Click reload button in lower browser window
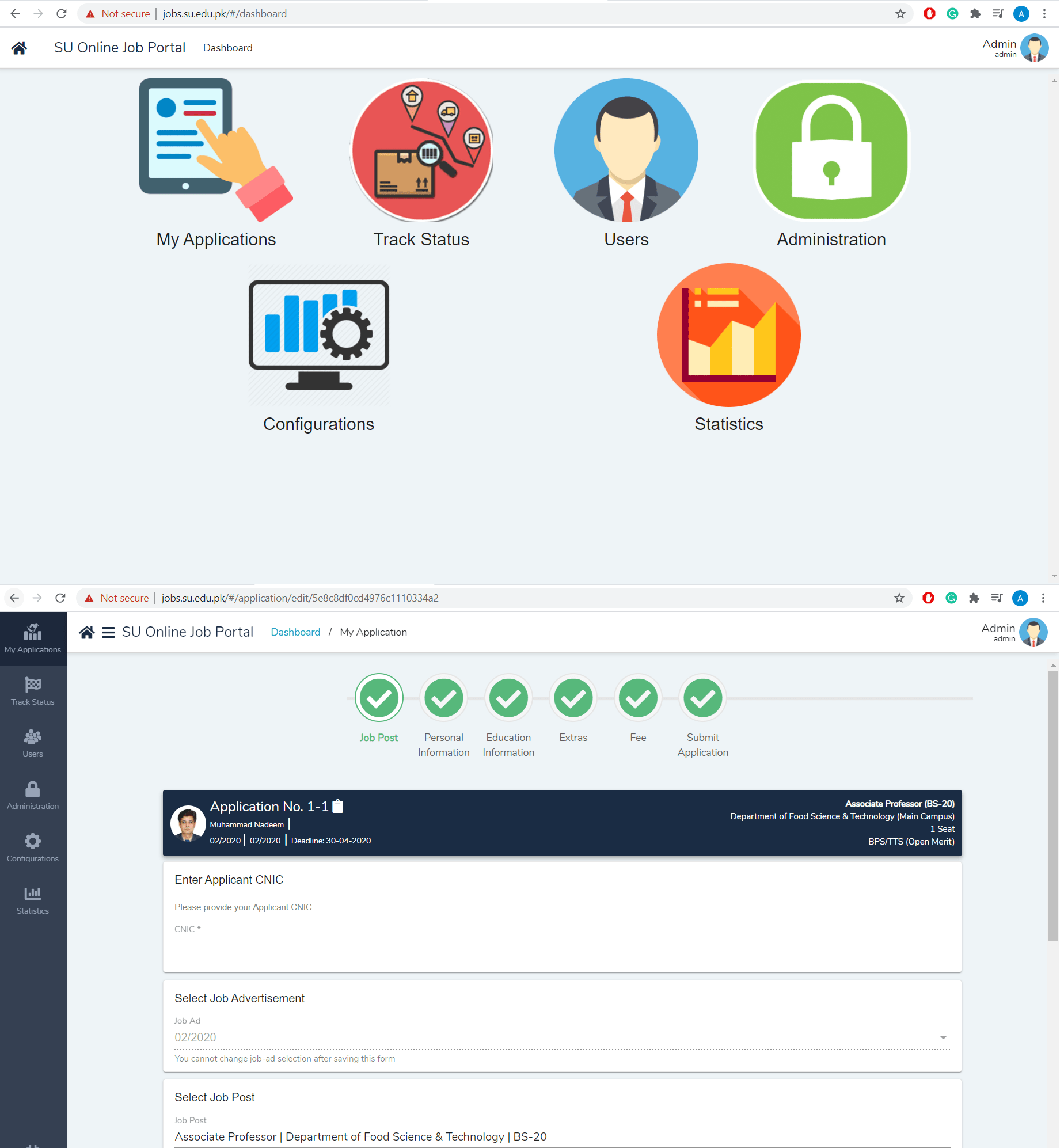 tap(60, 598)
